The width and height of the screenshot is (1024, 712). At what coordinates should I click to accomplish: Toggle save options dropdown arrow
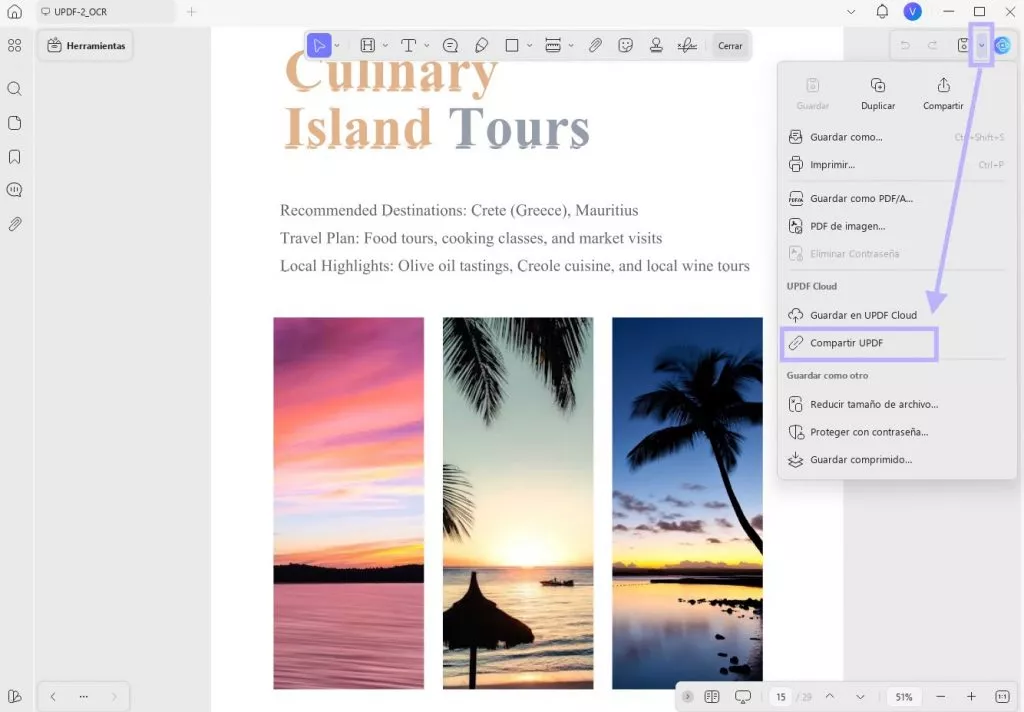[x=982, y=45]
